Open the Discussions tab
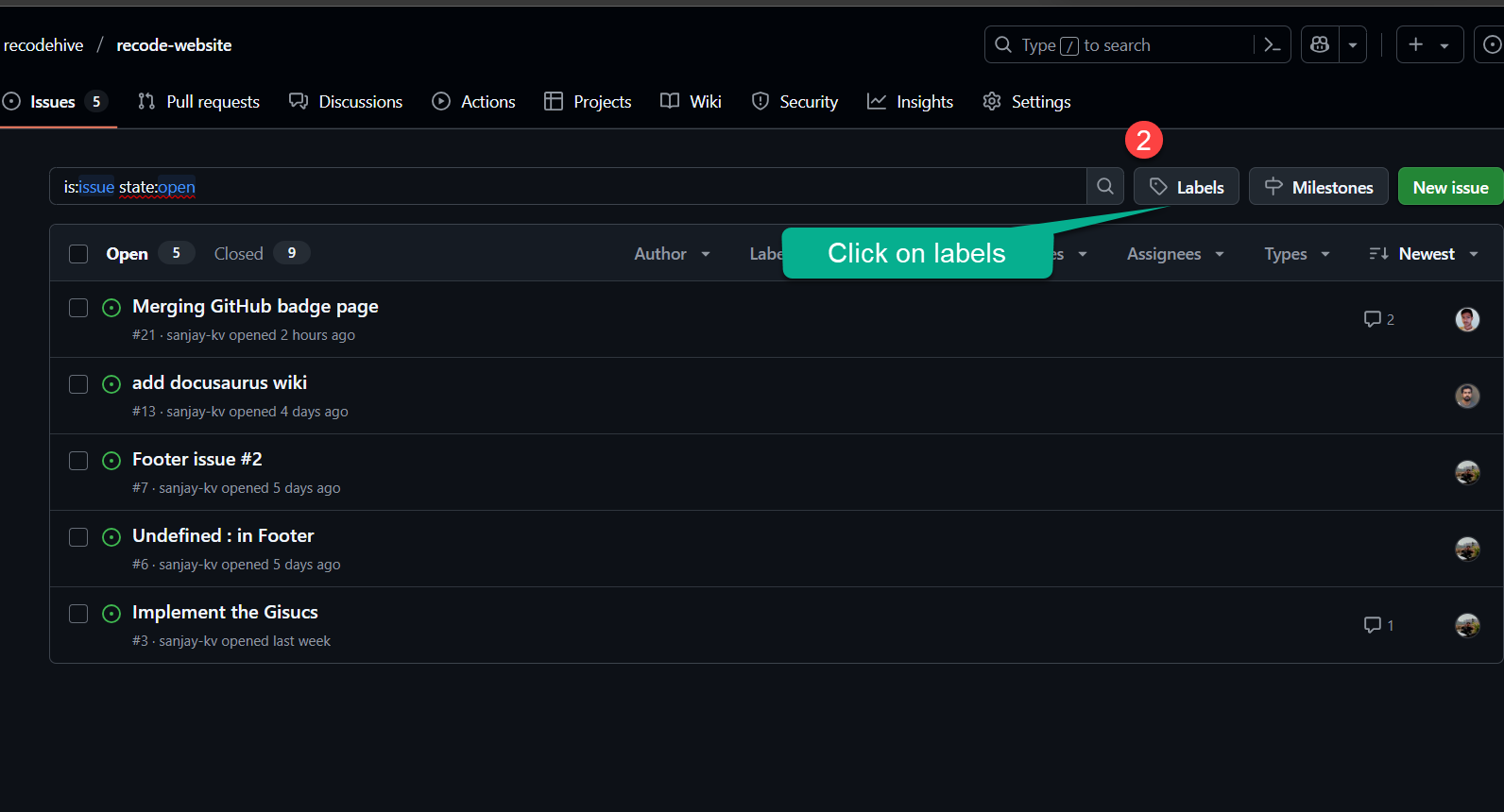 click(346, 101)
